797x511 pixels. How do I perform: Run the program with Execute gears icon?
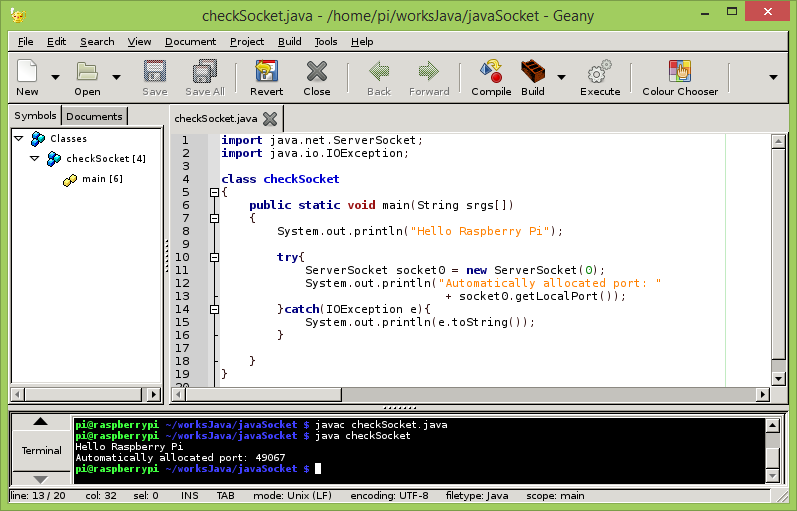point(600,71)
